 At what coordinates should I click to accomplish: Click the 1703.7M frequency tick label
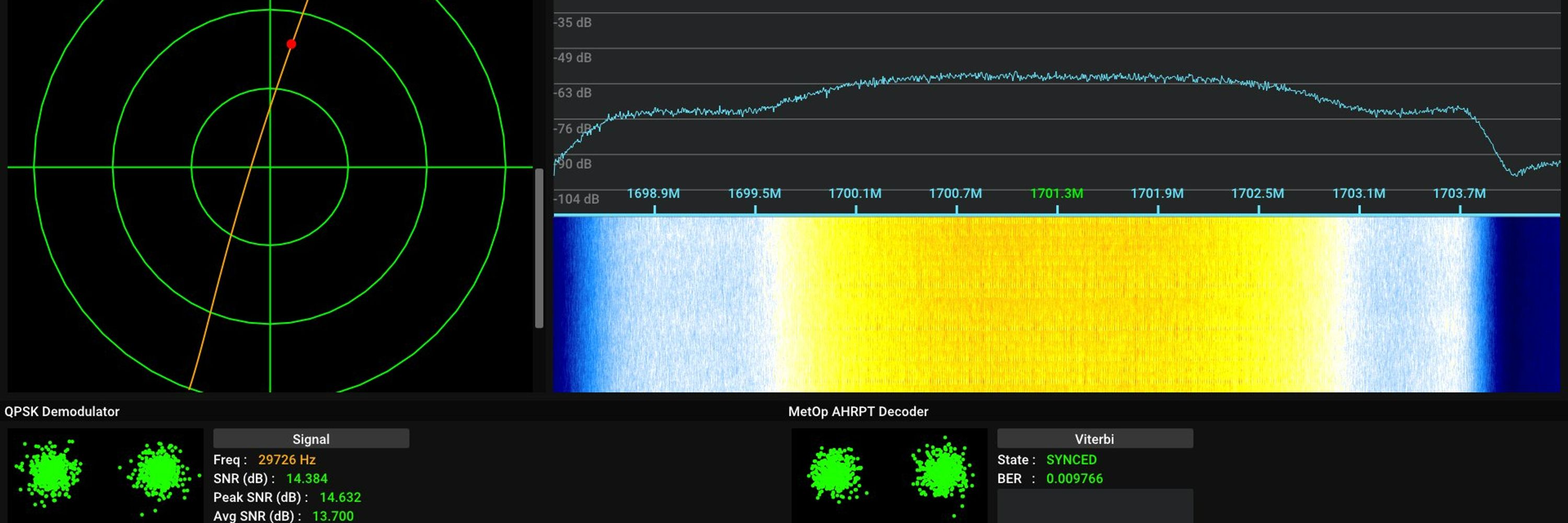(1459, 194)
